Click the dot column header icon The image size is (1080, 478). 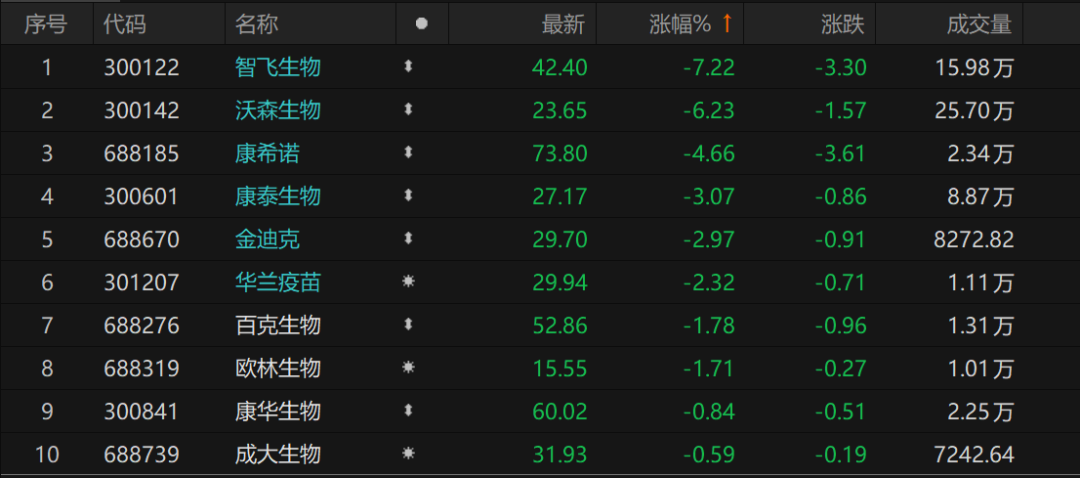(x=422, y=24)
